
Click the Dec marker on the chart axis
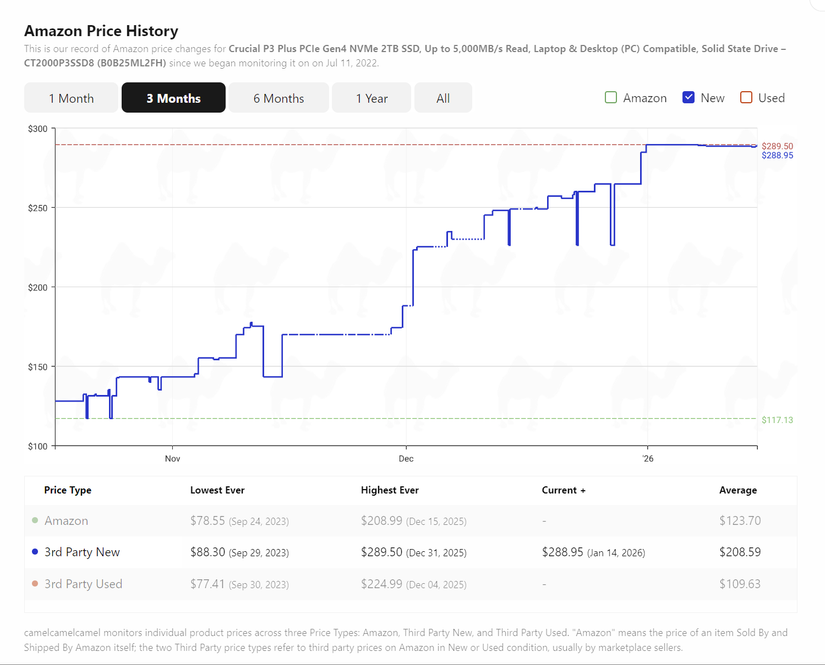pyautogui.click(x=406, y=458)
